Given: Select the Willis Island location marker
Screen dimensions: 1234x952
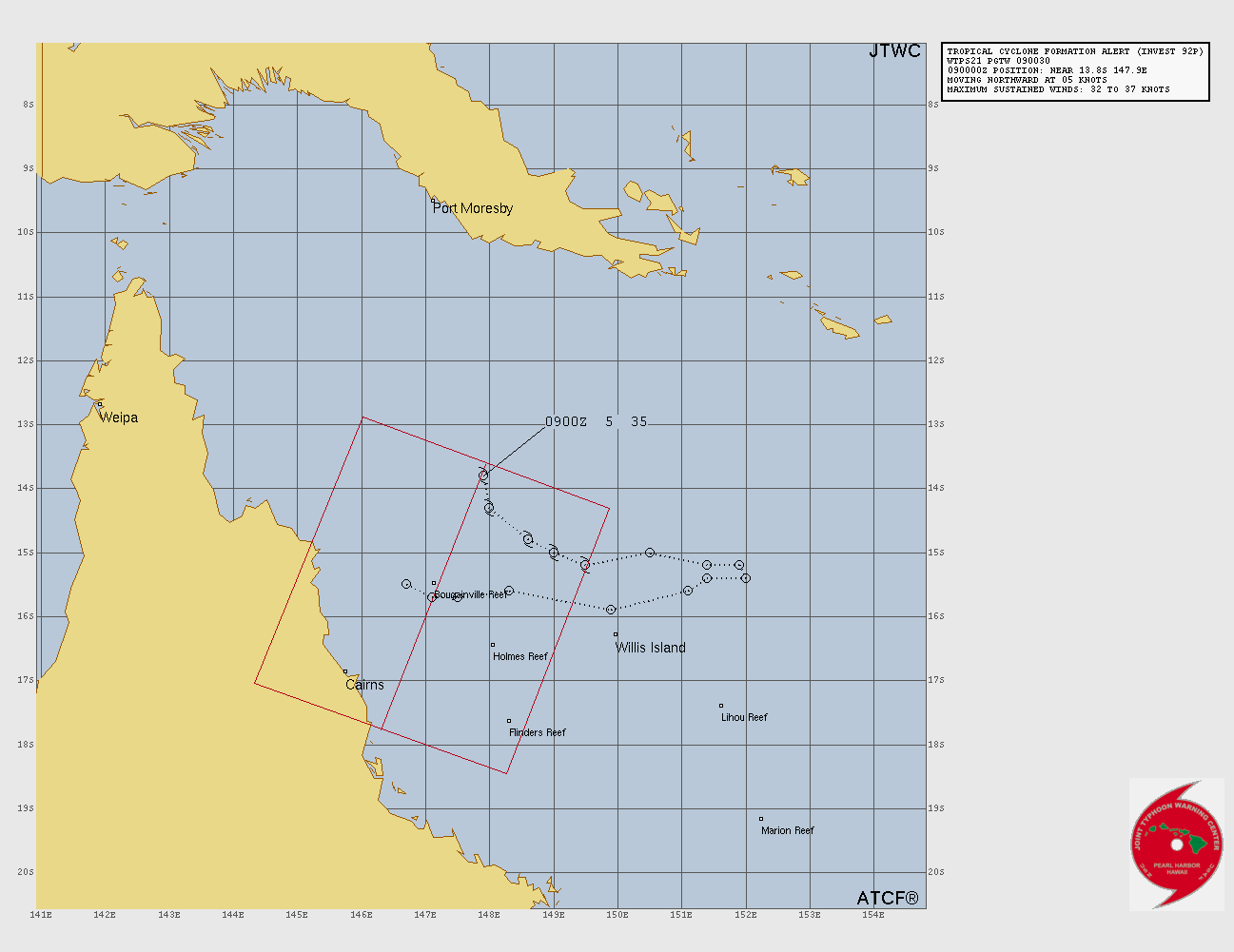Looking at the screenshot, I should click(x=616, y=634).
